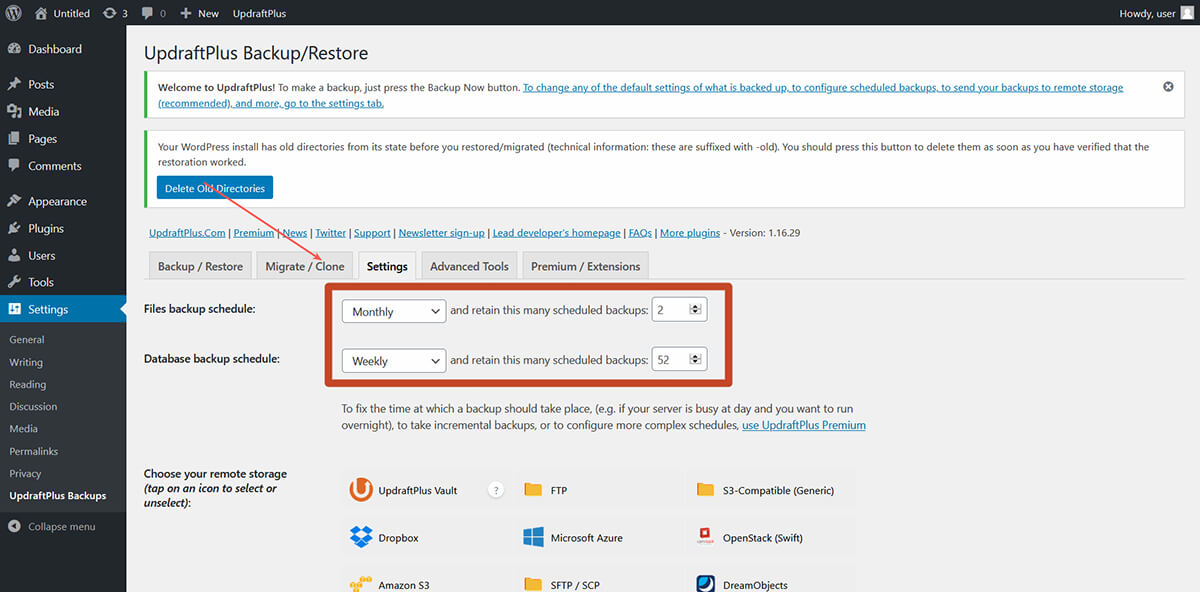Open the + New menu in admin bar

[200, 13]
